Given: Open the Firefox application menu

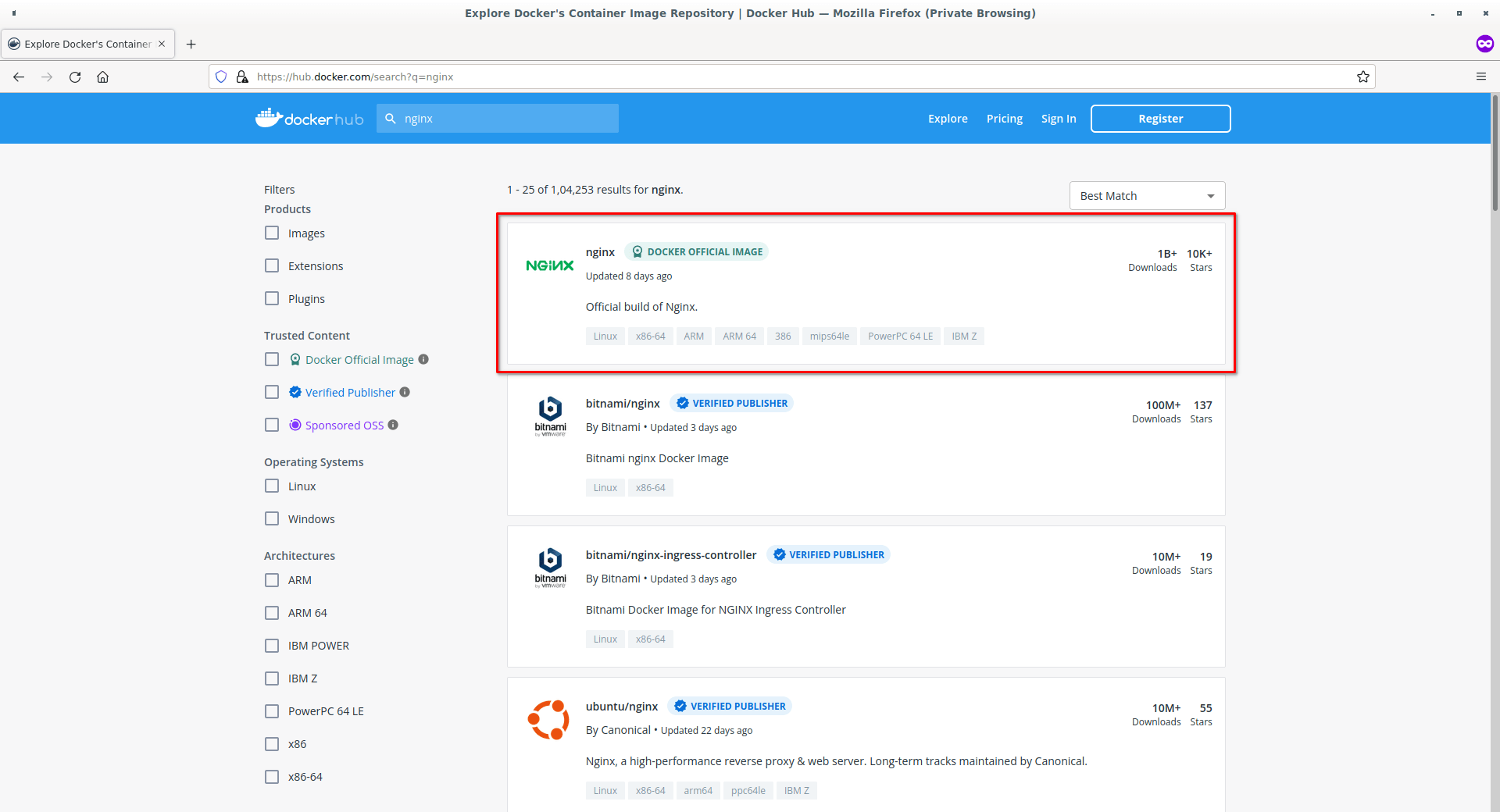Looking at the screenshot, I should pos(1481,77).
